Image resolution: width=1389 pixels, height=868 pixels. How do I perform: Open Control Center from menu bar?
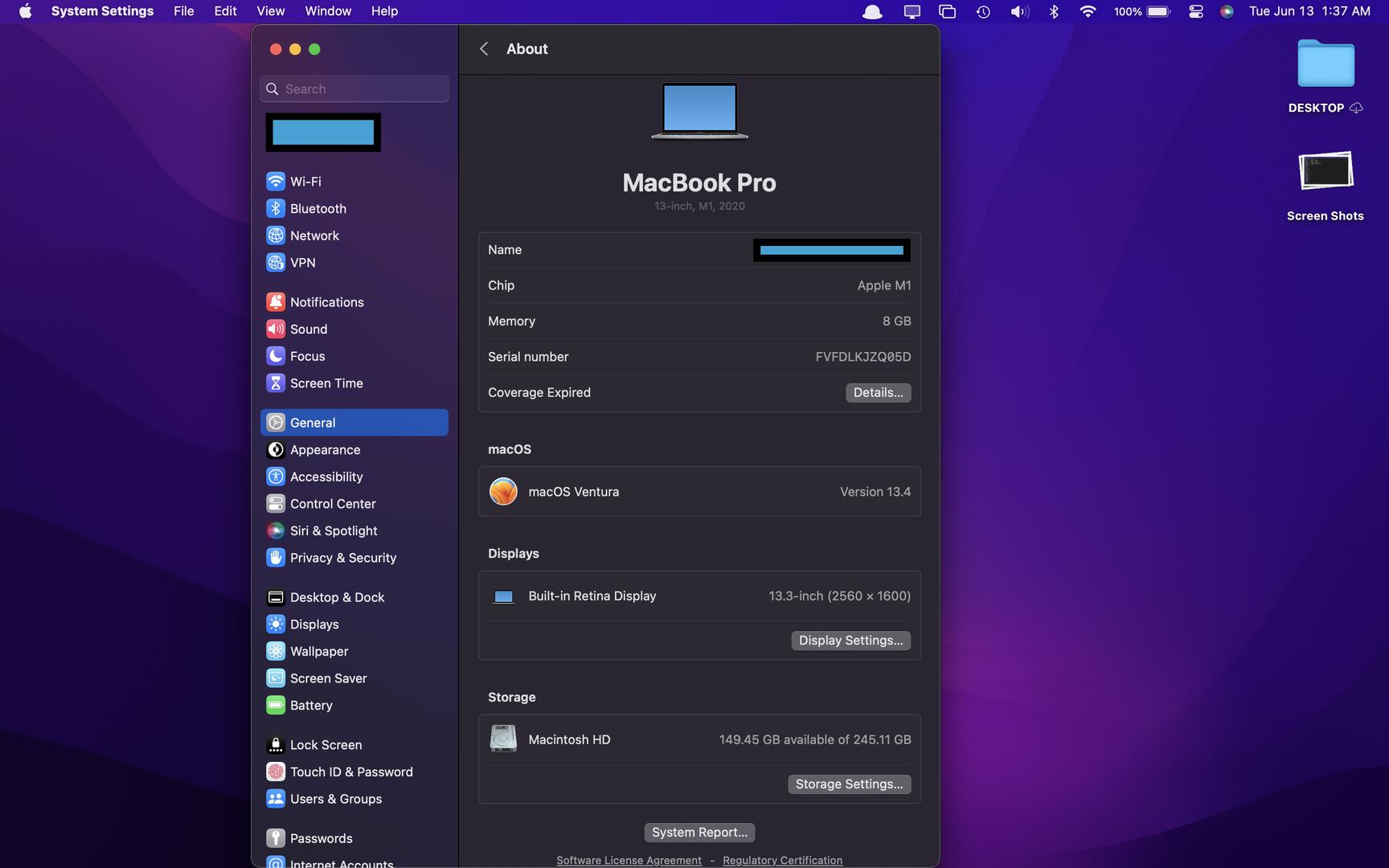1196,11
